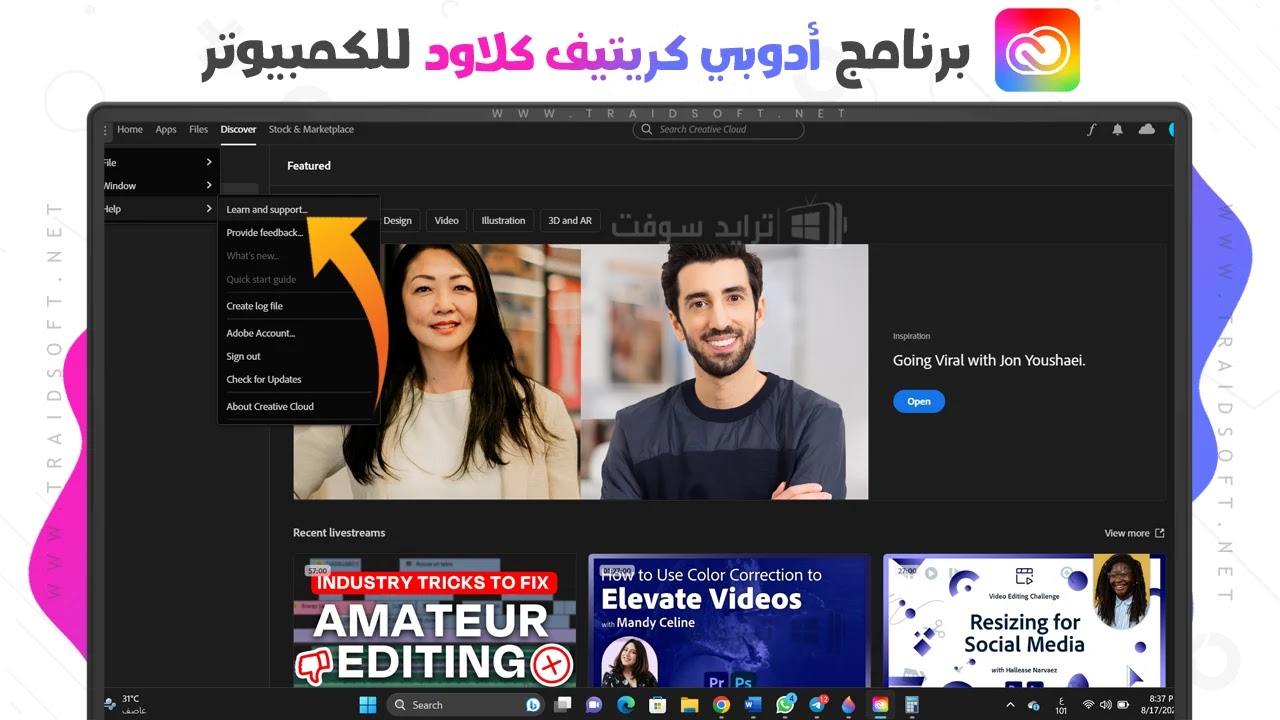The image size is (1280, 720).
Task: Click the Premiere Pro badge on Elevate Videos
Action: (x=716, y=682)
